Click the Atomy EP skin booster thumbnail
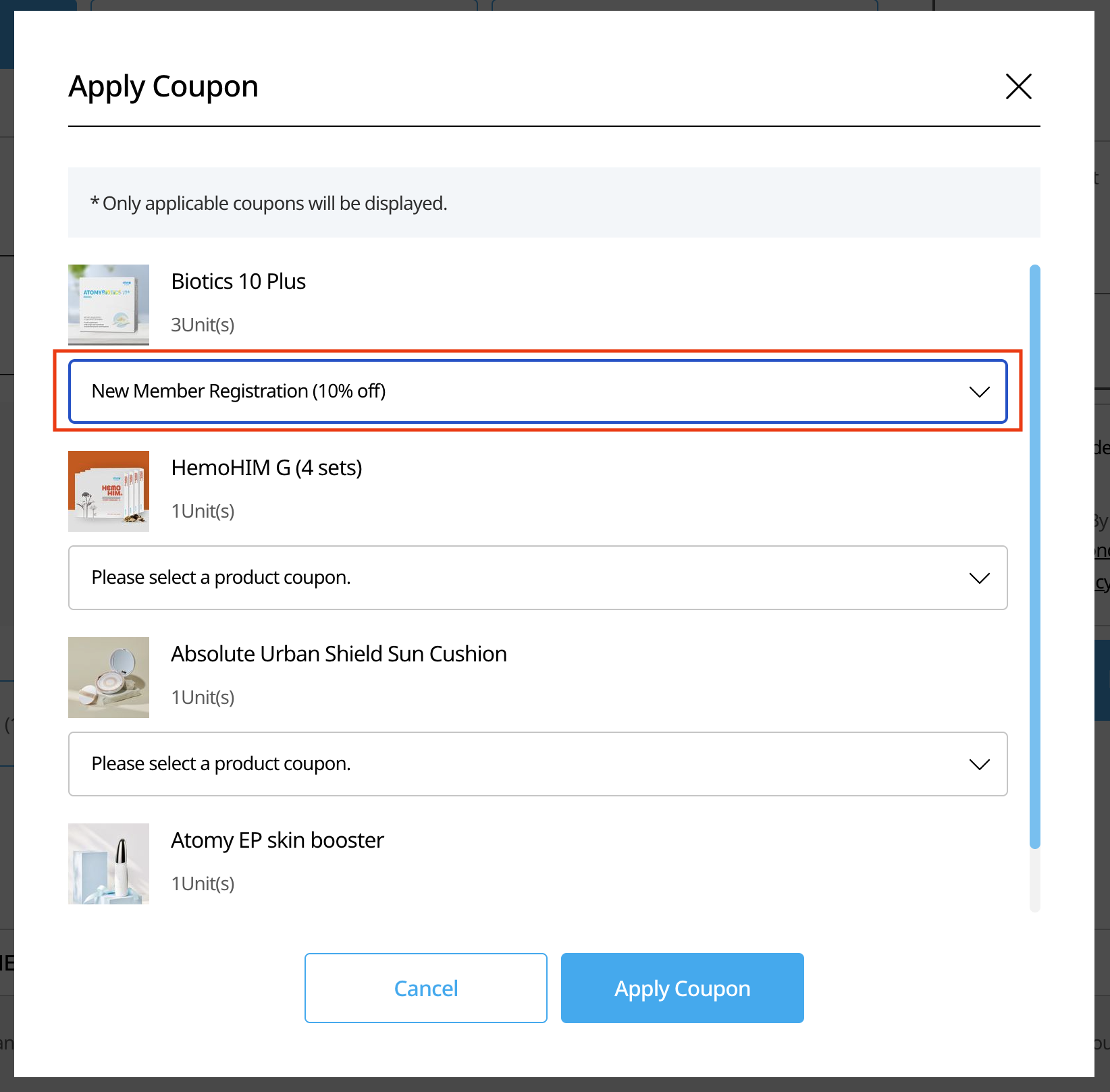The width and height of the screenshot is (1110, 1092). (109, 863)
